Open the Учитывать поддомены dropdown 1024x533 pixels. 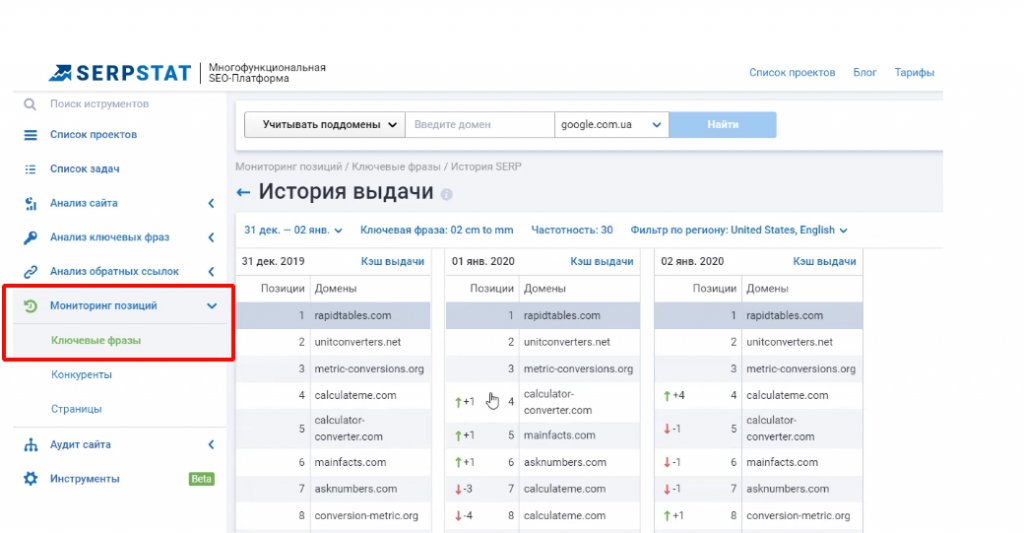pos(325,125)
